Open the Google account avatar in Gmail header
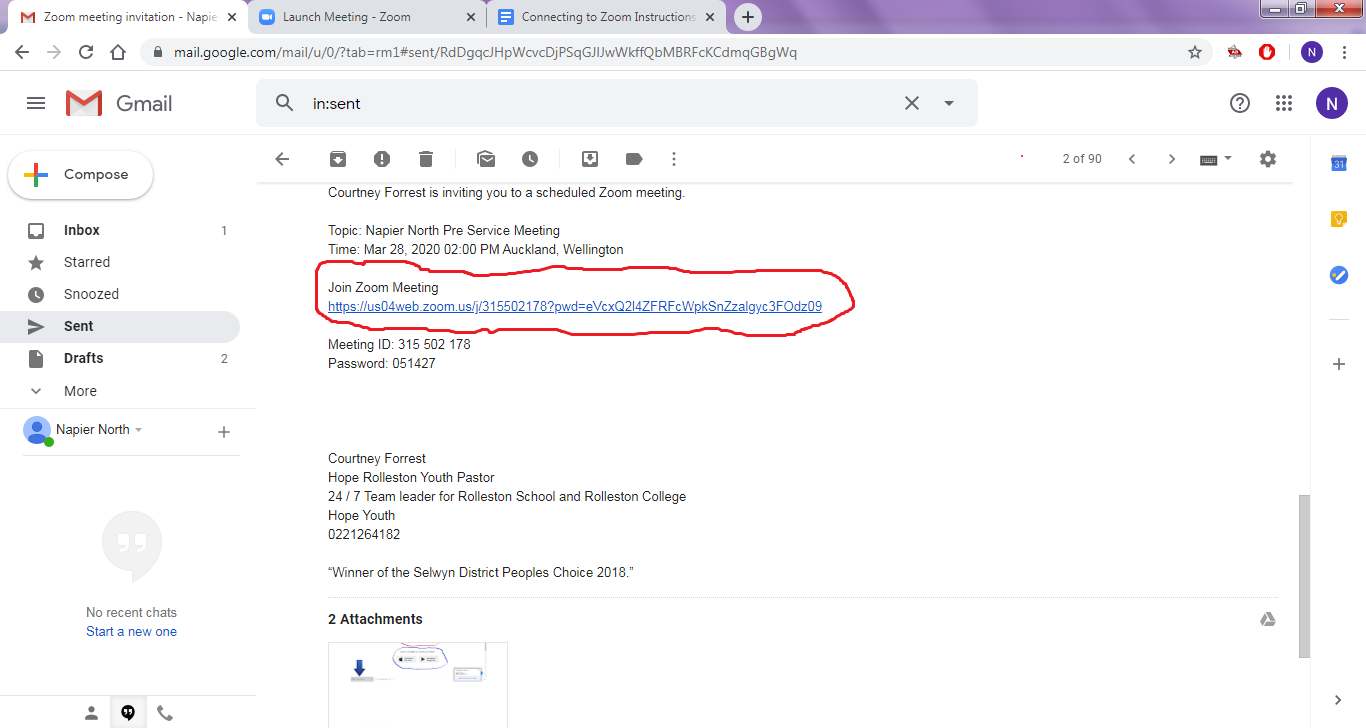This screenshot has width=1366, height=728. (x=1332, y=103)
